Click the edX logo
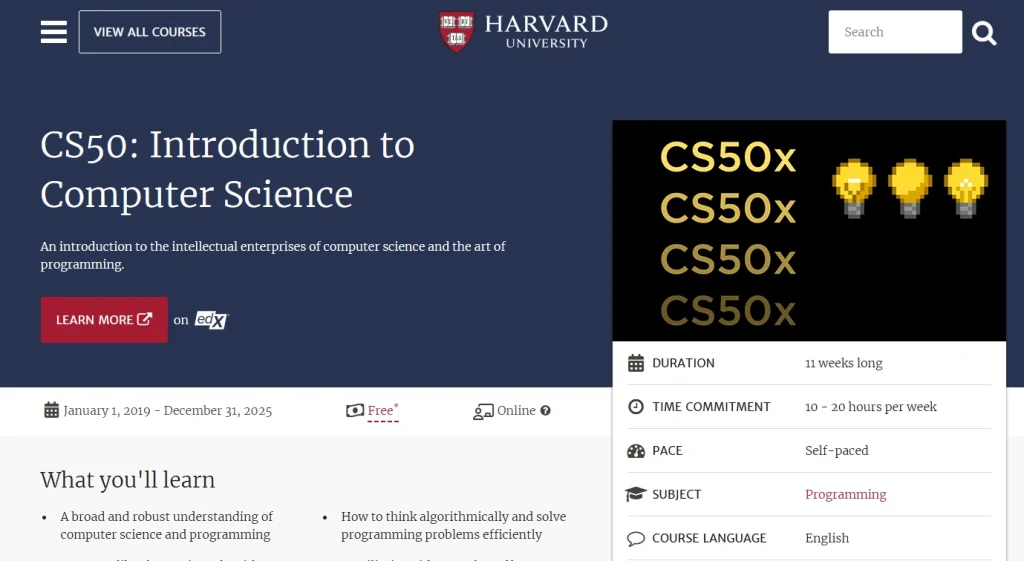The height and width of the screenshot is (561, 1024). [x=211, y=320]
